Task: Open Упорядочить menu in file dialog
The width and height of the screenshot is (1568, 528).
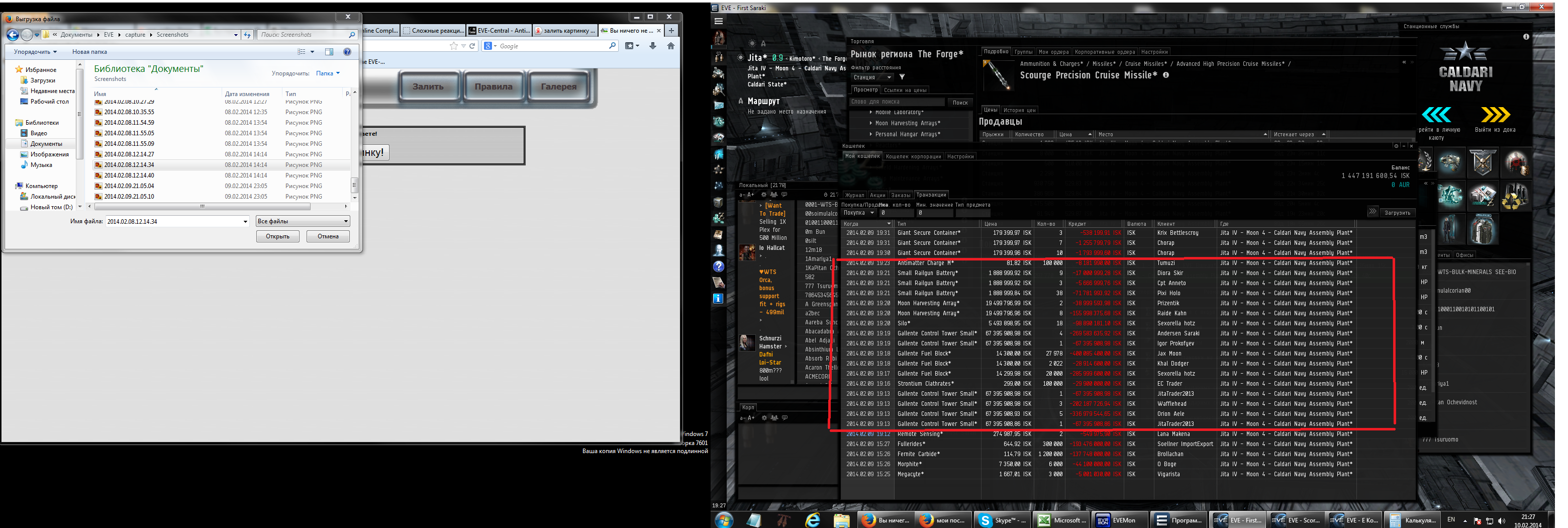Action: pyautogui.click(x=35, y=52)
